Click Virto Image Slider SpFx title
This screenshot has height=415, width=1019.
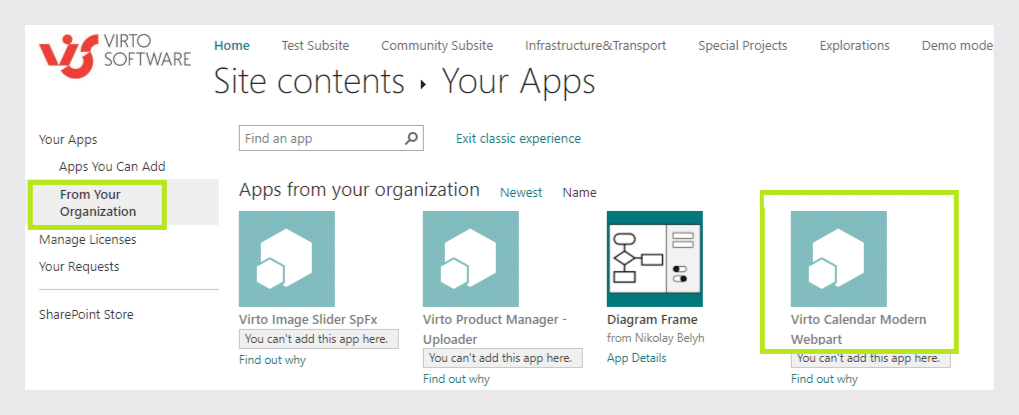308,320
